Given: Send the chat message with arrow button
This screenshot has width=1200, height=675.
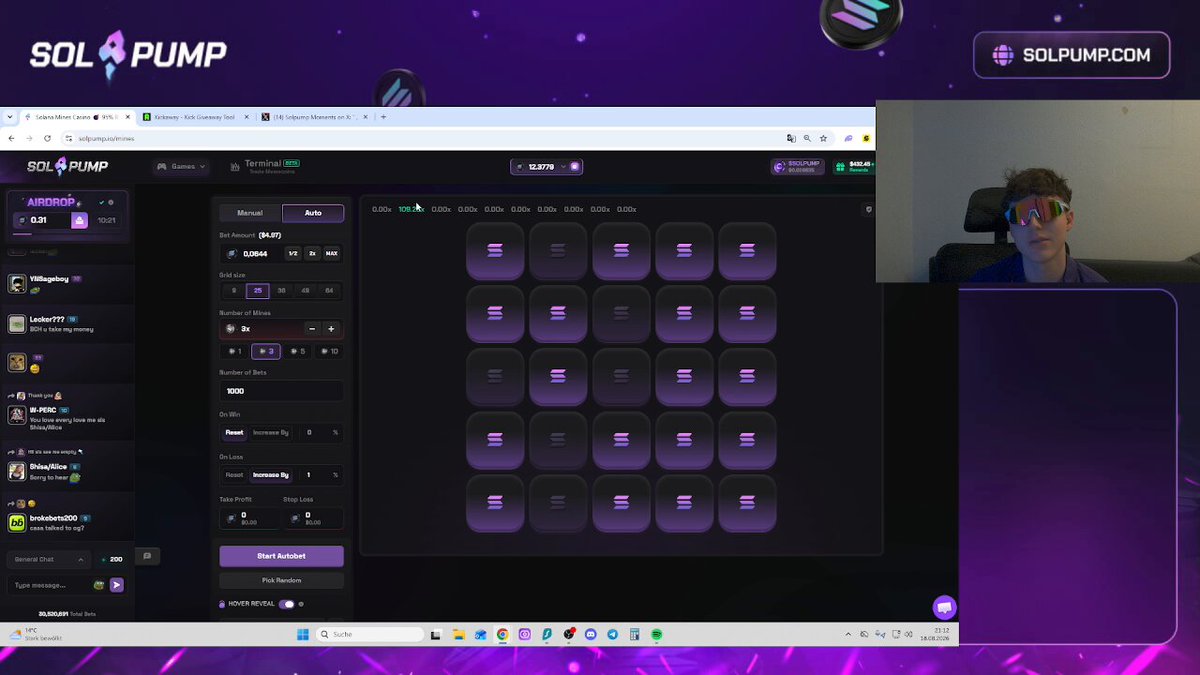Looking at the screenshot, I should point(117,585).
